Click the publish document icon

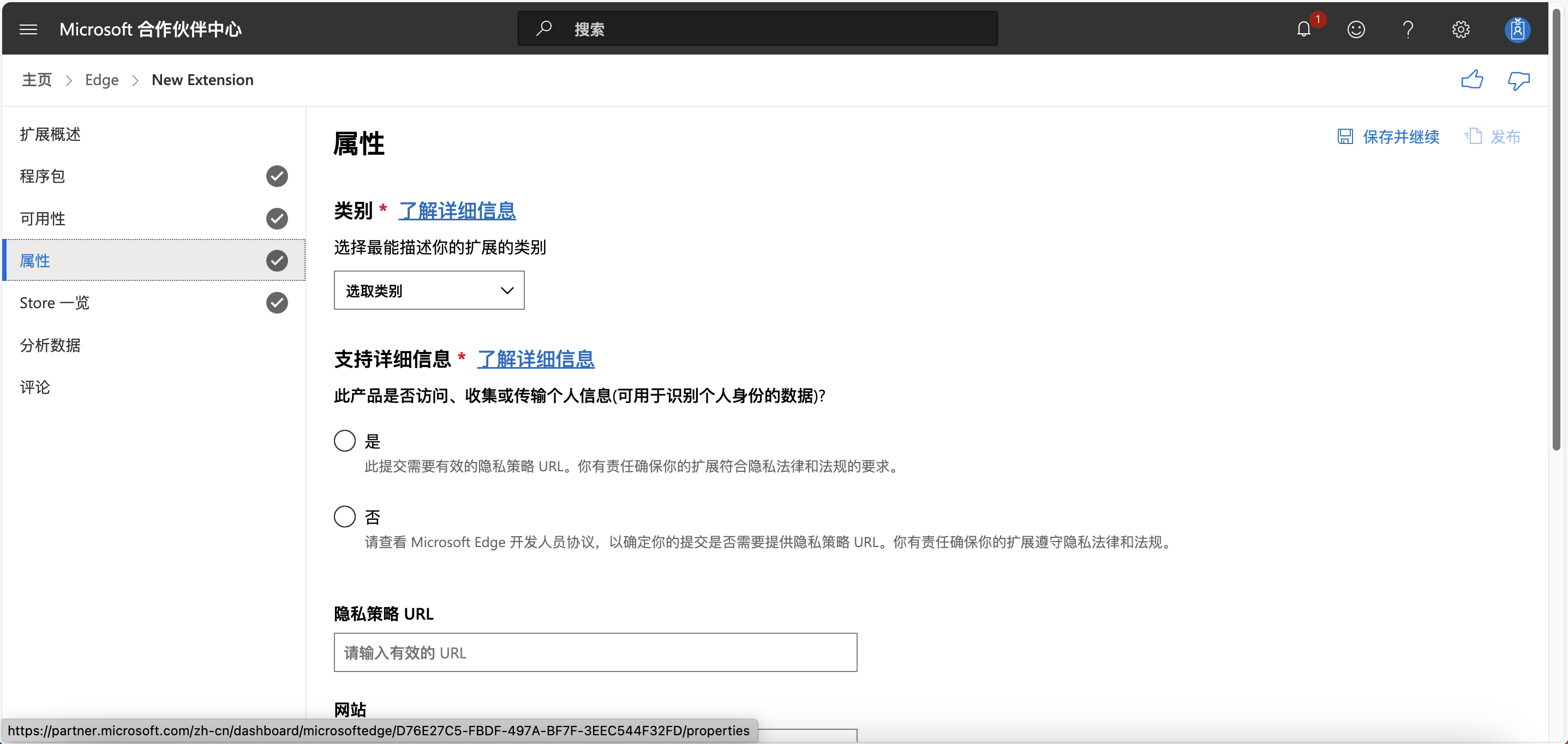tap(1473, 136)
